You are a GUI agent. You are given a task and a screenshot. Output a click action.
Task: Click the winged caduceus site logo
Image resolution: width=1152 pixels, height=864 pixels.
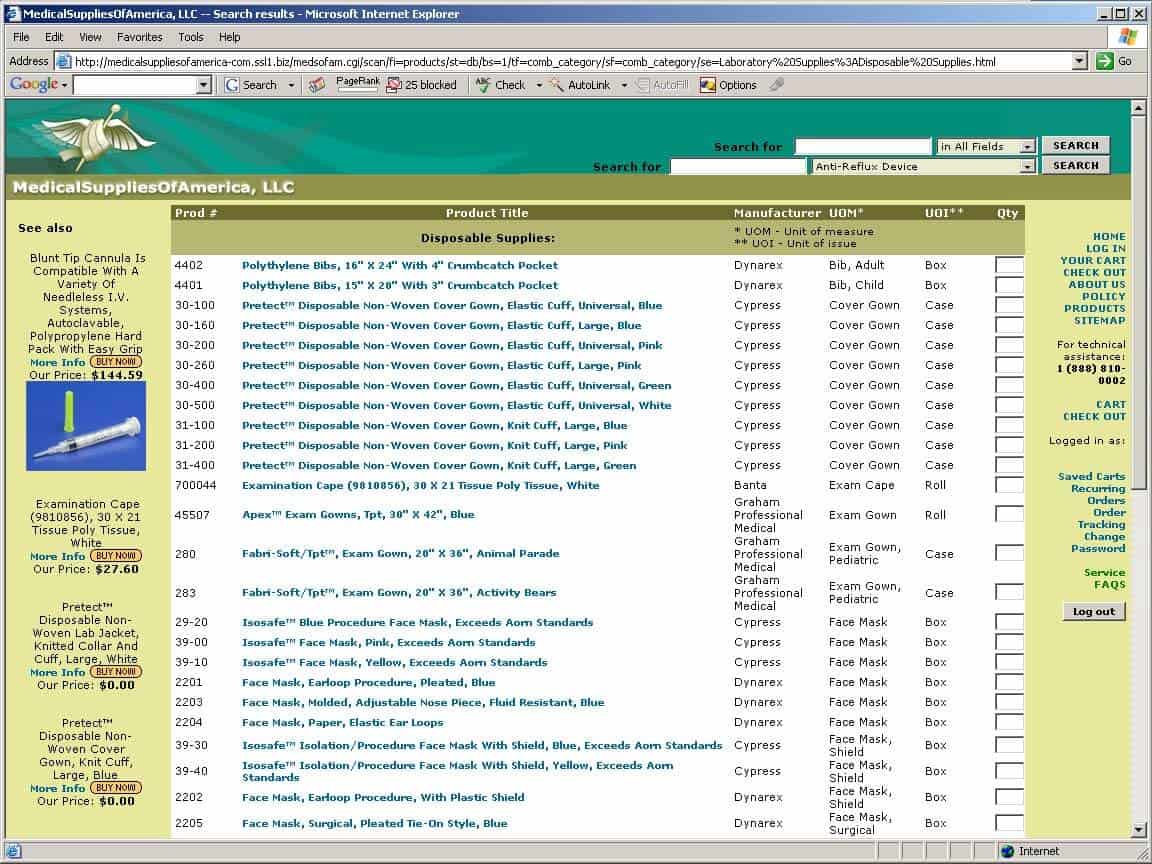click(98, 137)
